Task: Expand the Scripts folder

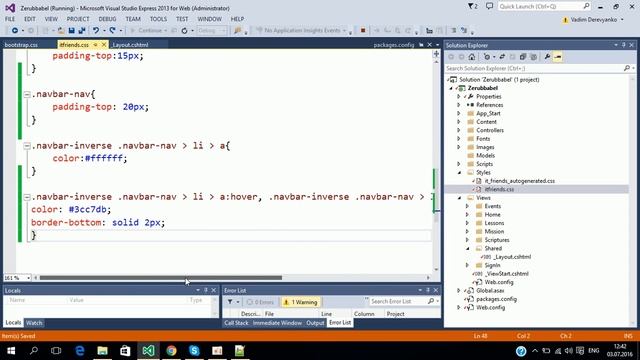Action: click(x=459, y=164)
